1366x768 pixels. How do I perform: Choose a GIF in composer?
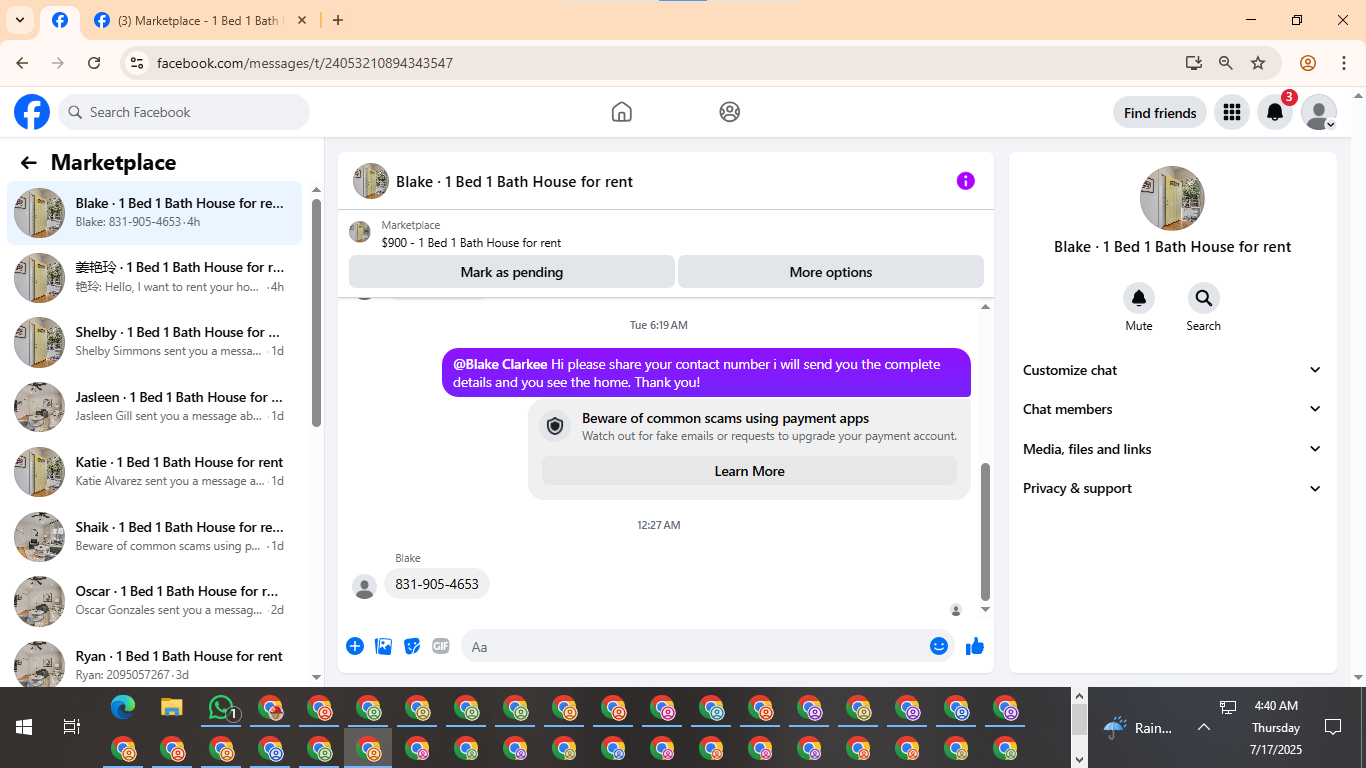pos(441,646)
